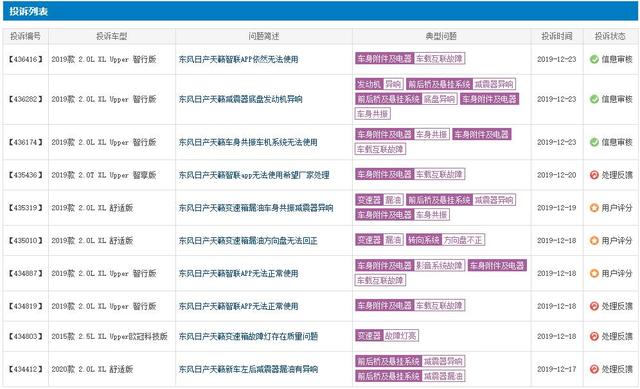Click 投诉编号 column header
Image resolution: width=640 pixels, height=389 pixels.
pos(25,36)
